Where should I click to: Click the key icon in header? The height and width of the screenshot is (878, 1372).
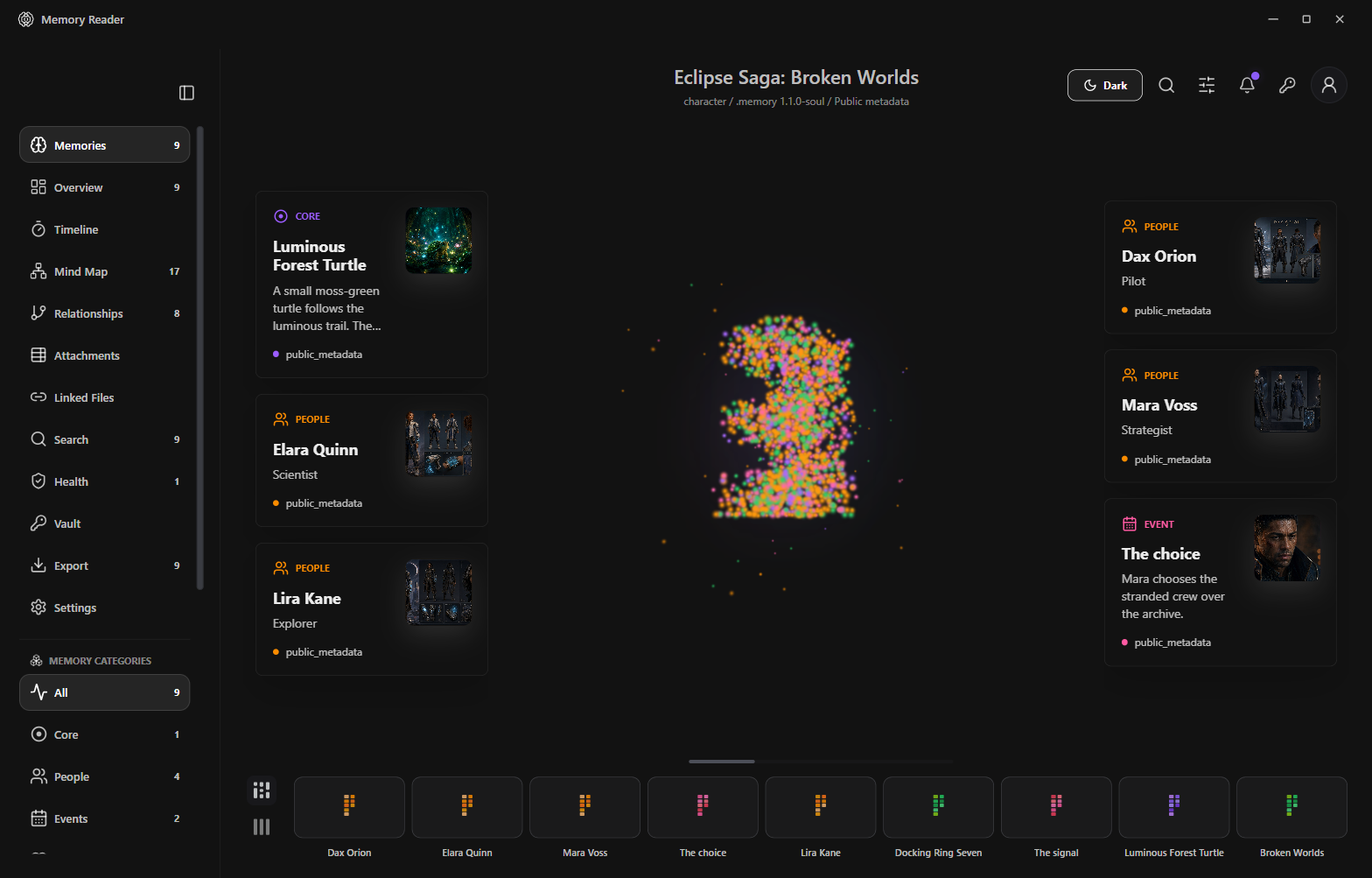click(1287, 85)
